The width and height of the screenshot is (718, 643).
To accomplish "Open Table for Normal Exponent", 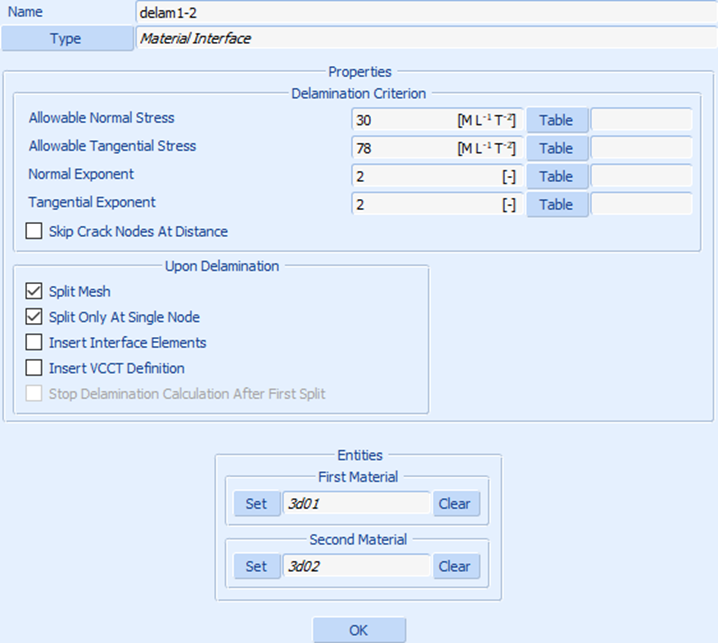I will click(x=556, y=176).
